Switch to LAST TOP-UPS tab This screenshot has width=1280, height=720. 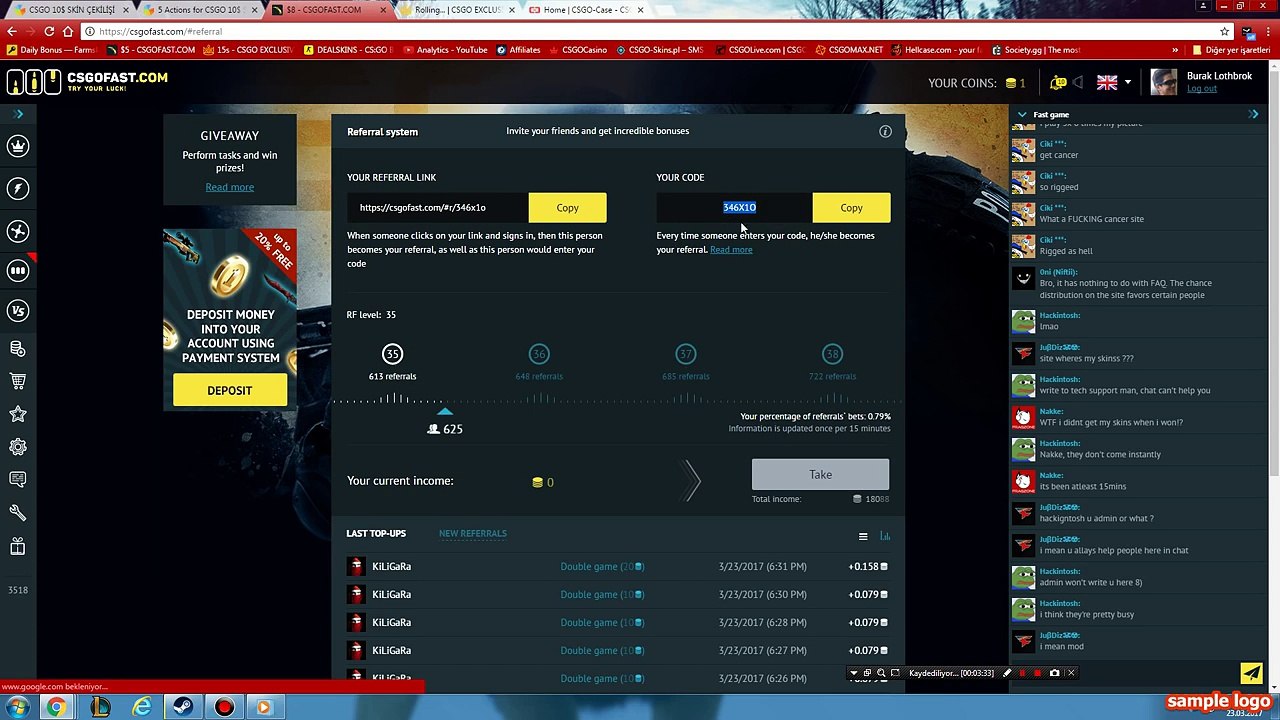(x=376, y=533)
